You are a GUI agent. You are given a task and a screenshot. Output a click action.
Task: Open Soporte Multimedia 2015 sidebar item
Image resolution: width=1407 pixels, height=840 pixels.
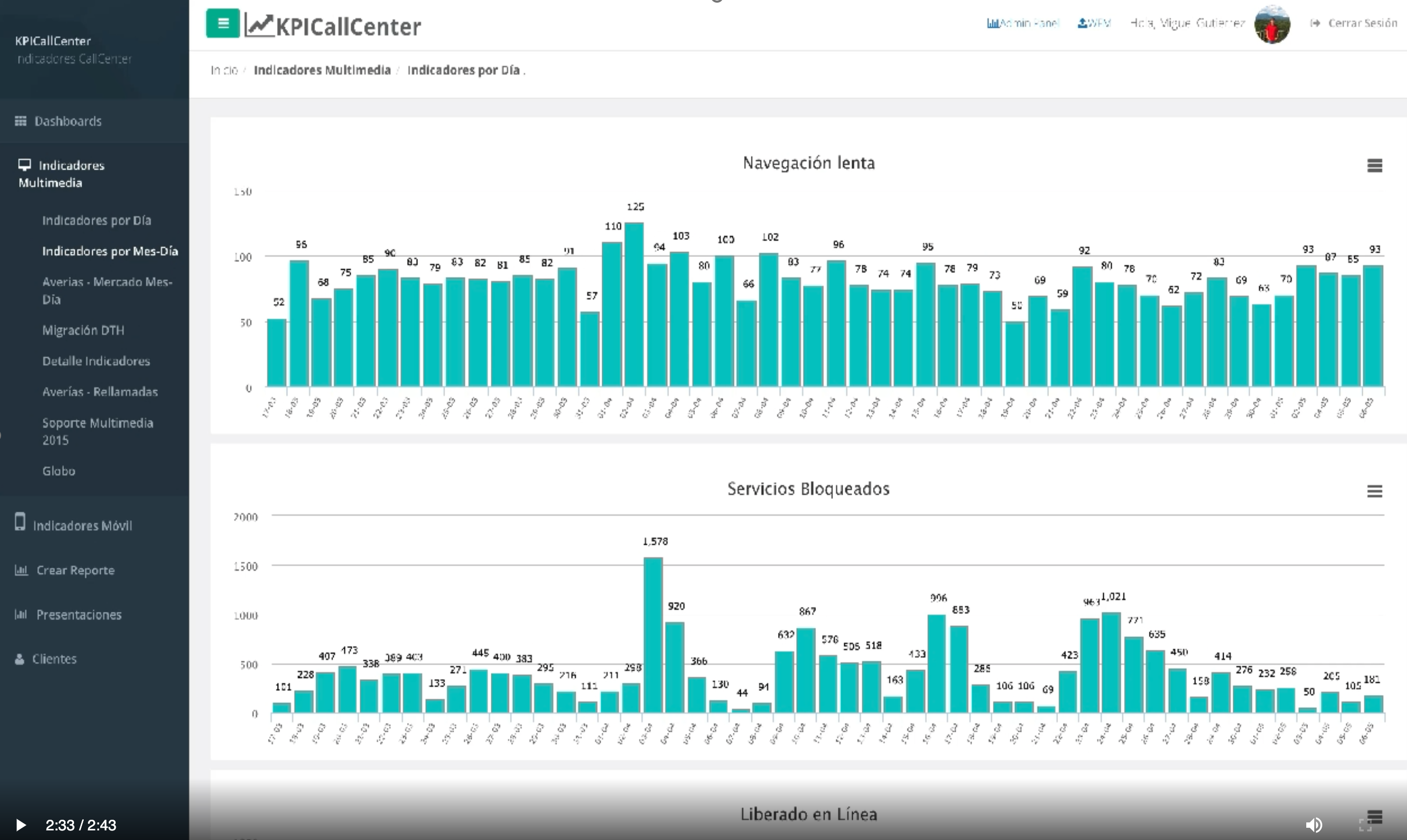(x=98, y=431)
